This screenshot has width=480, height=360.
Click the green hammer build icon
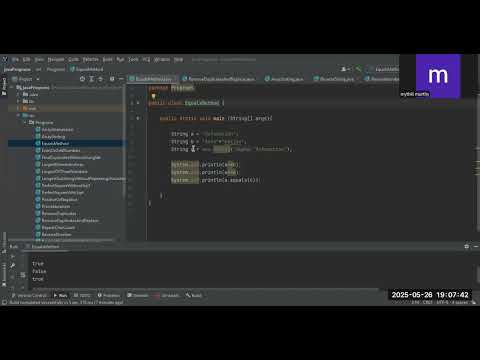(358, 69)
